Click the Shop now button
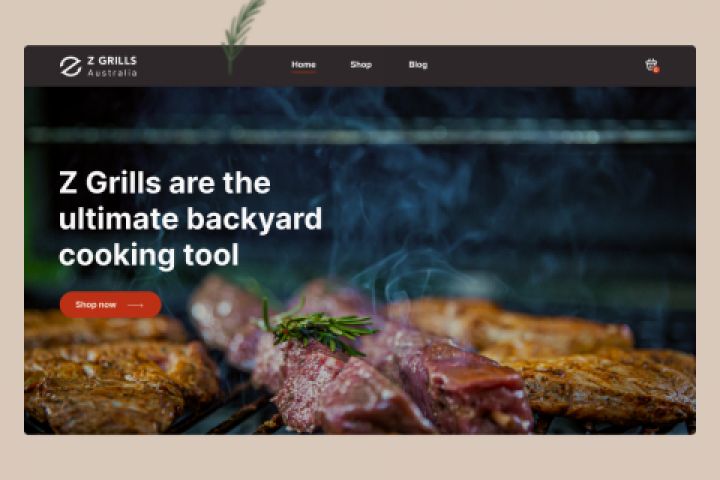The width and height of the screenshot is (720, 480). [x=110, y=305]
